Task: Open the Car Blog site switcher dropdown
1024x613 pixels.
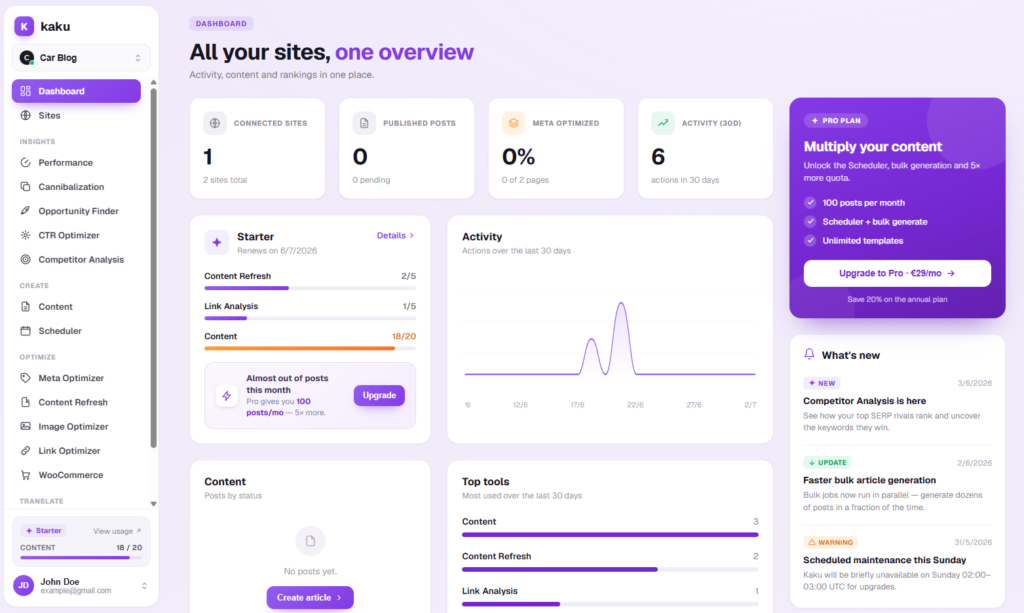Action: click(81, 57)
